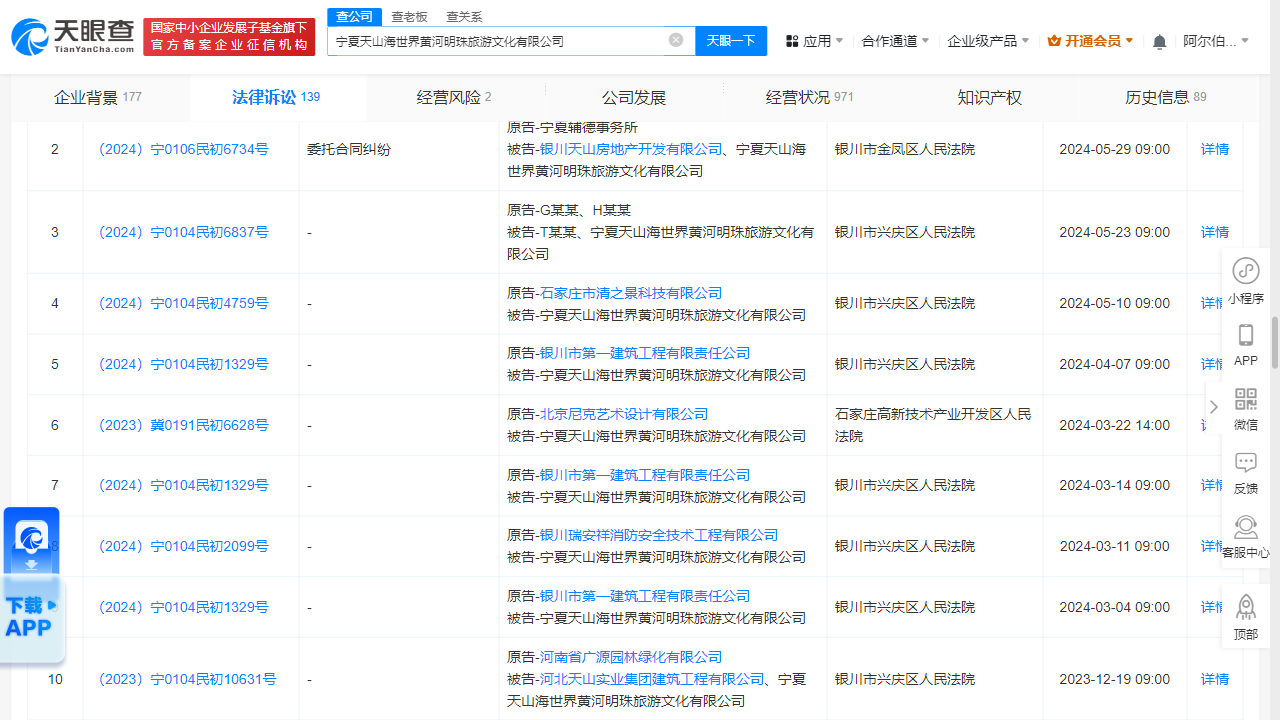Open the 经营状况 tab
The width and height of the screenshot is (1280, 720).
pos(810,97)
